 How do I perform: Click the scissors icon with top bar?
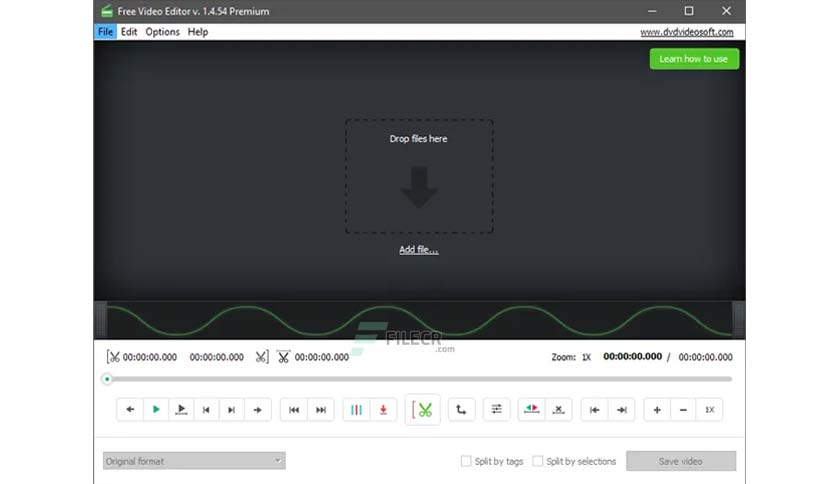(x=283, y=357)
